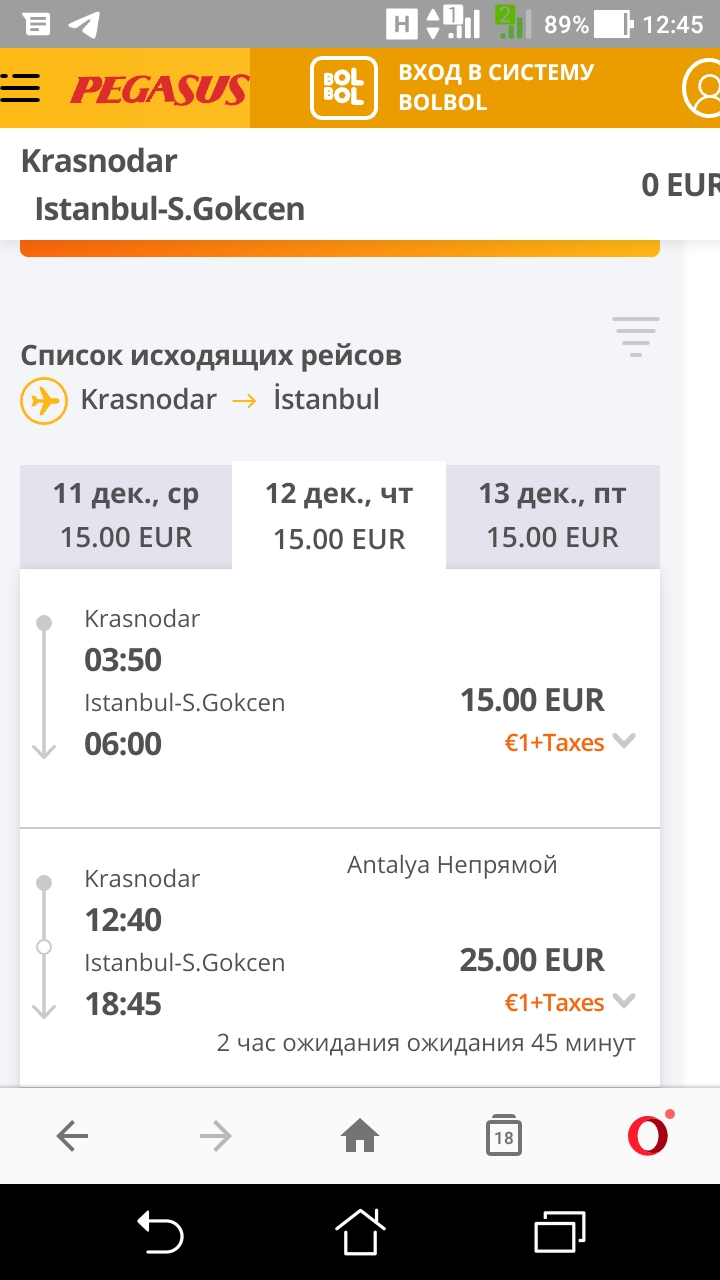Open the hamburger menu
The image size is (720, 1280).
tap(21, 88)
